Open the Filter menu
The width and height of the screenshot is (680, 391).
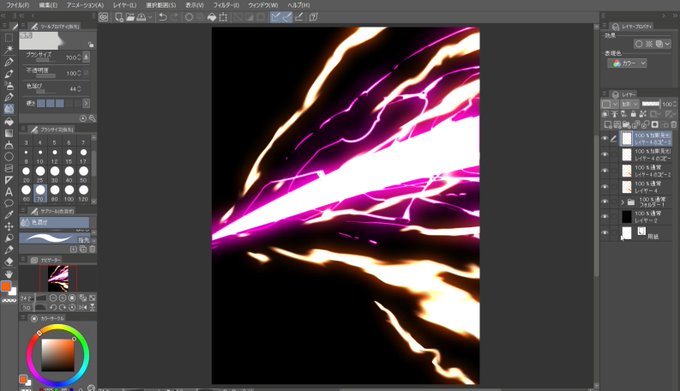(226, 5)
